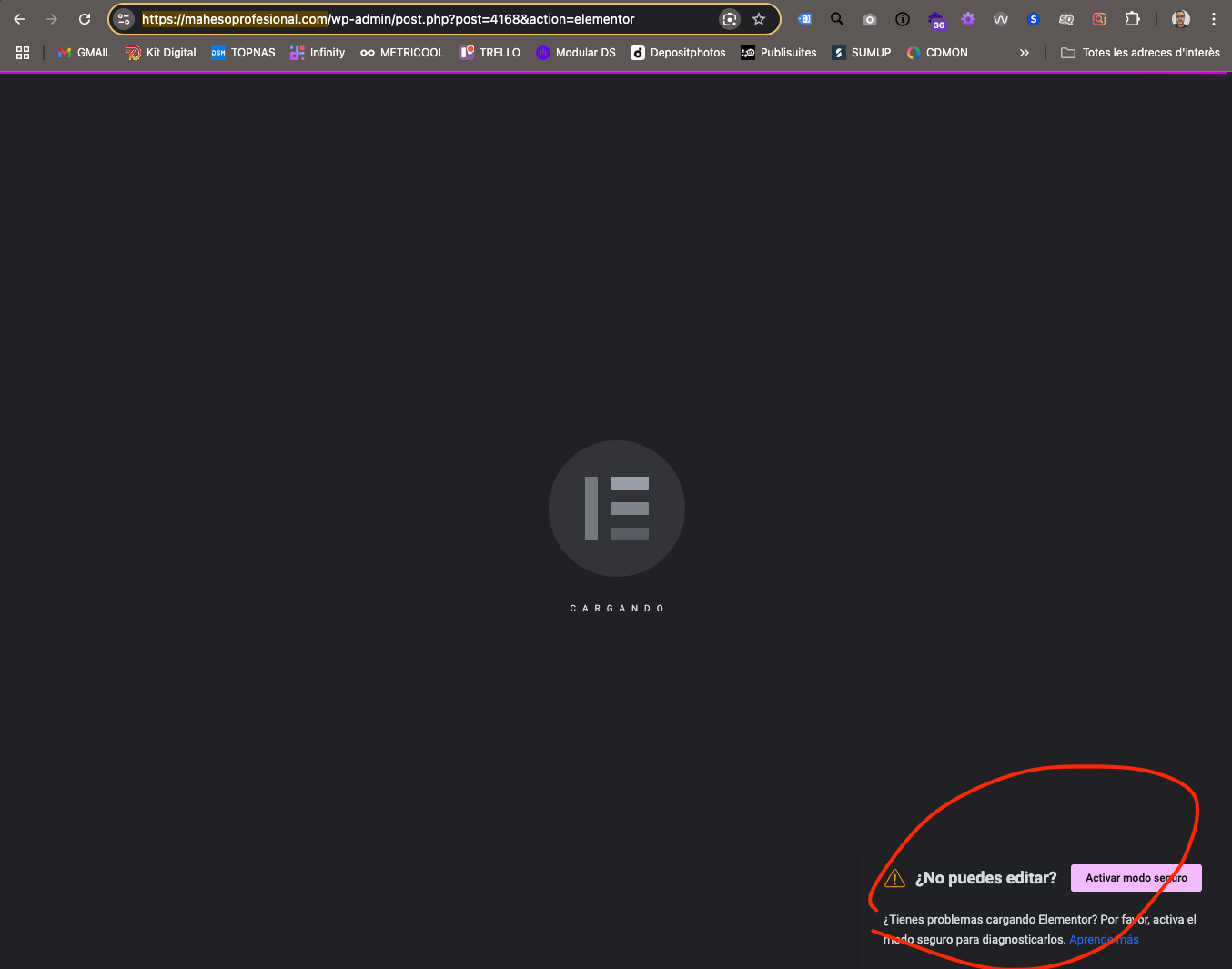This screenshot has width=1232, height=969.
Task: Open the apps grid shortcut in bookmarks bar
Action: 23,53
